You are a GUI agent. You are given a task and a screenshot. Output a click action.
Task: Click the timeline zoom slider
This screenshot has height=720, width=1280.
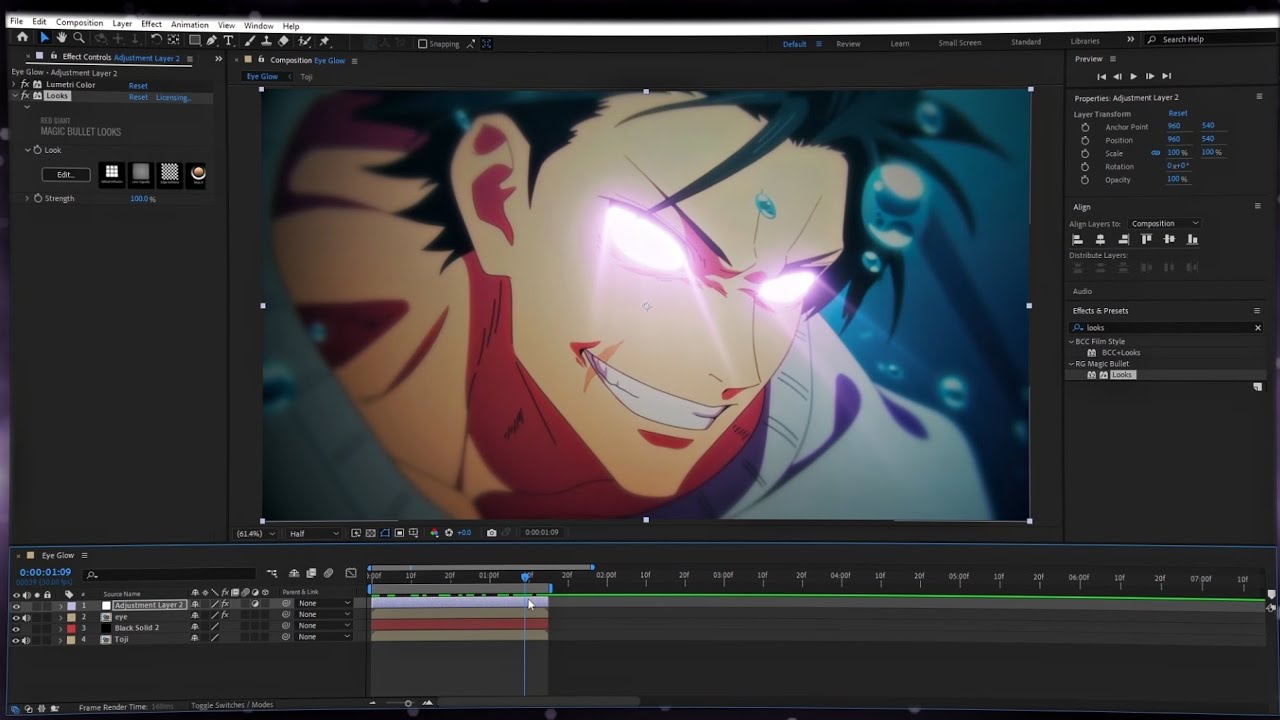point(408,703)
